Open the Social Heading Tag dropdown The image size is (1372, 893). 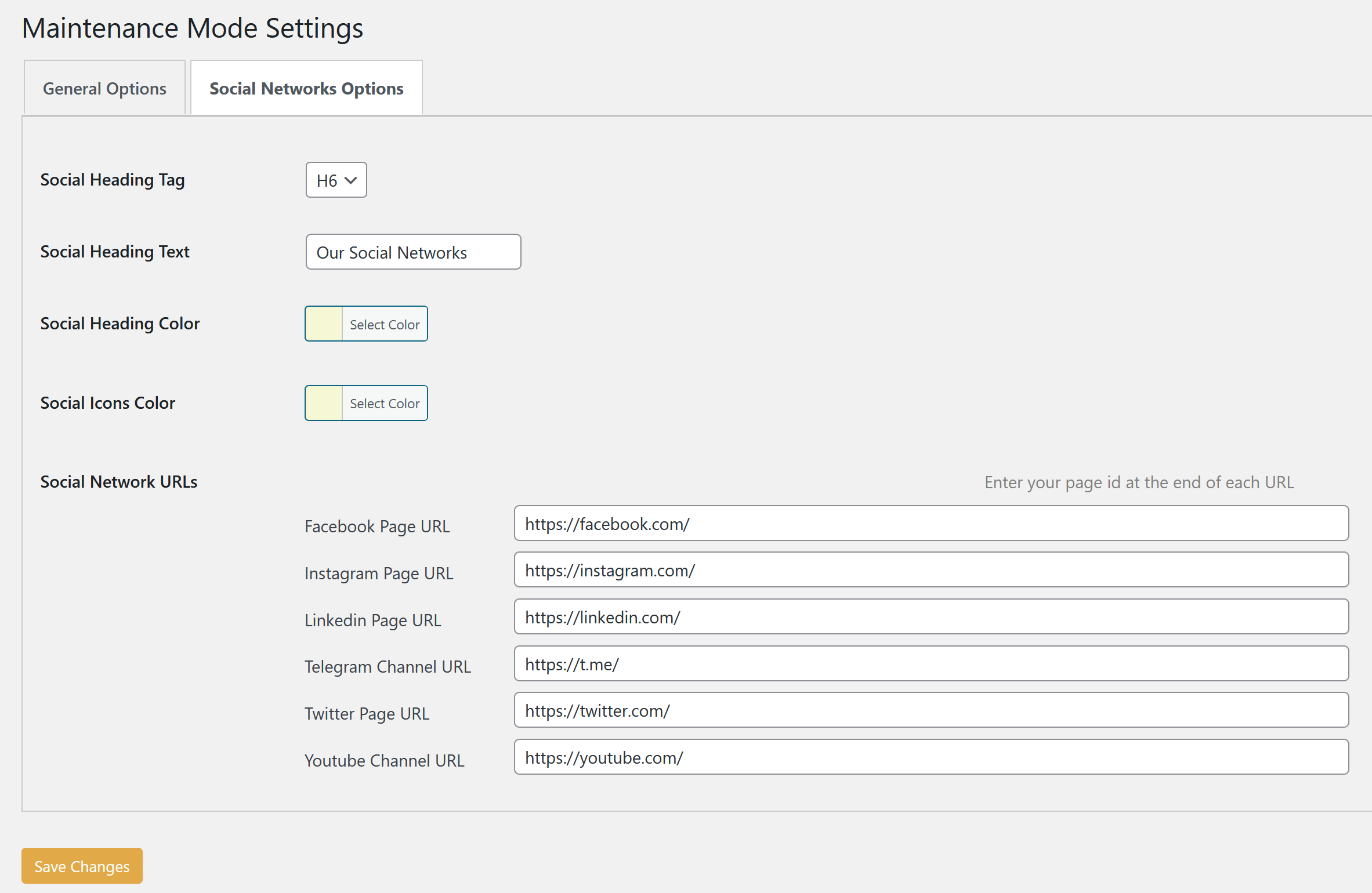336,180
